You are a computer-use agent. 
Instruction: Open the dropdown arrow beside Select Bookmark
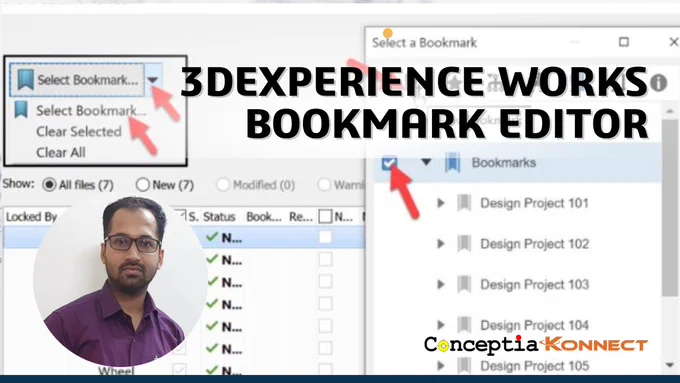[x=153, y=80]
